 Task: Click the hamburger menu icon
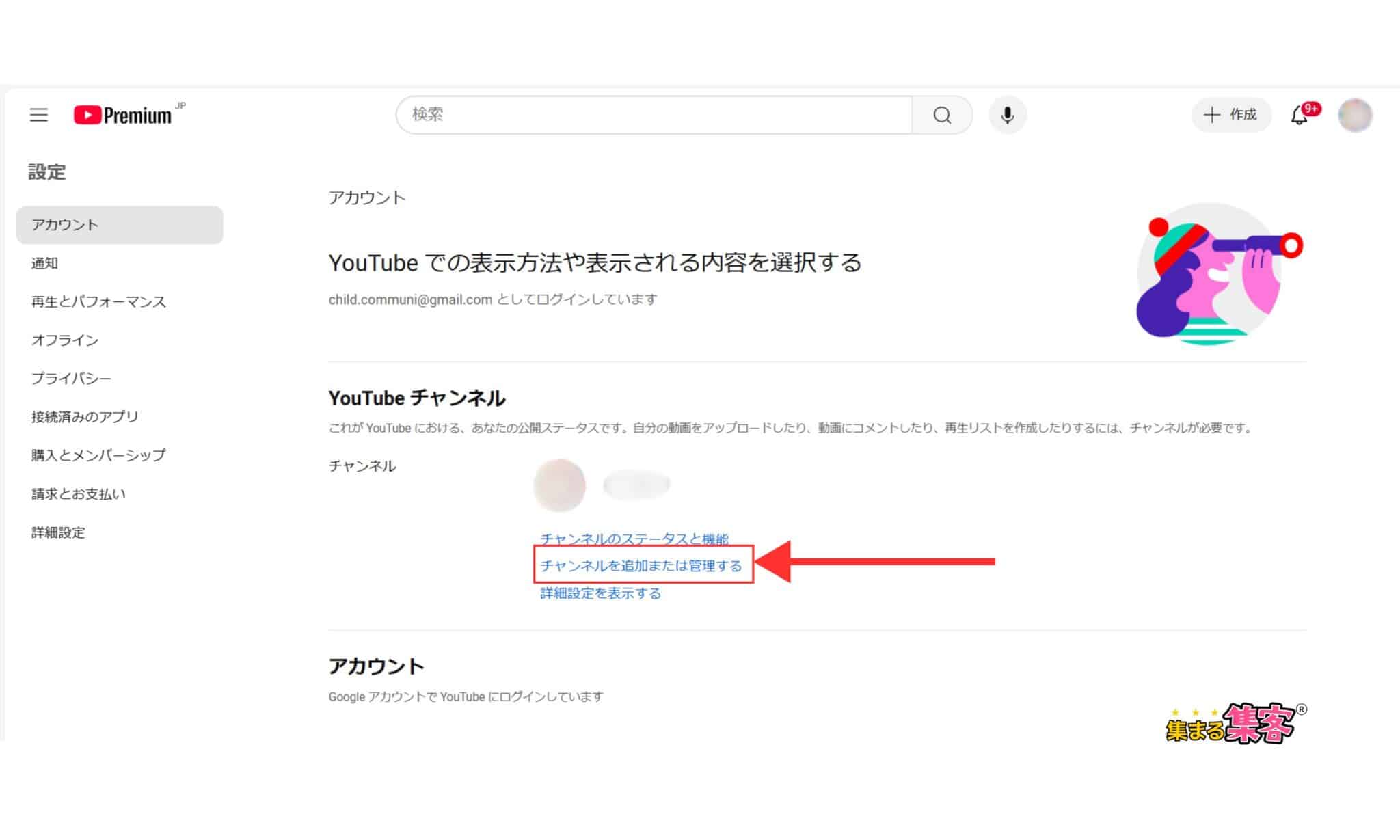tap(38, 115)
